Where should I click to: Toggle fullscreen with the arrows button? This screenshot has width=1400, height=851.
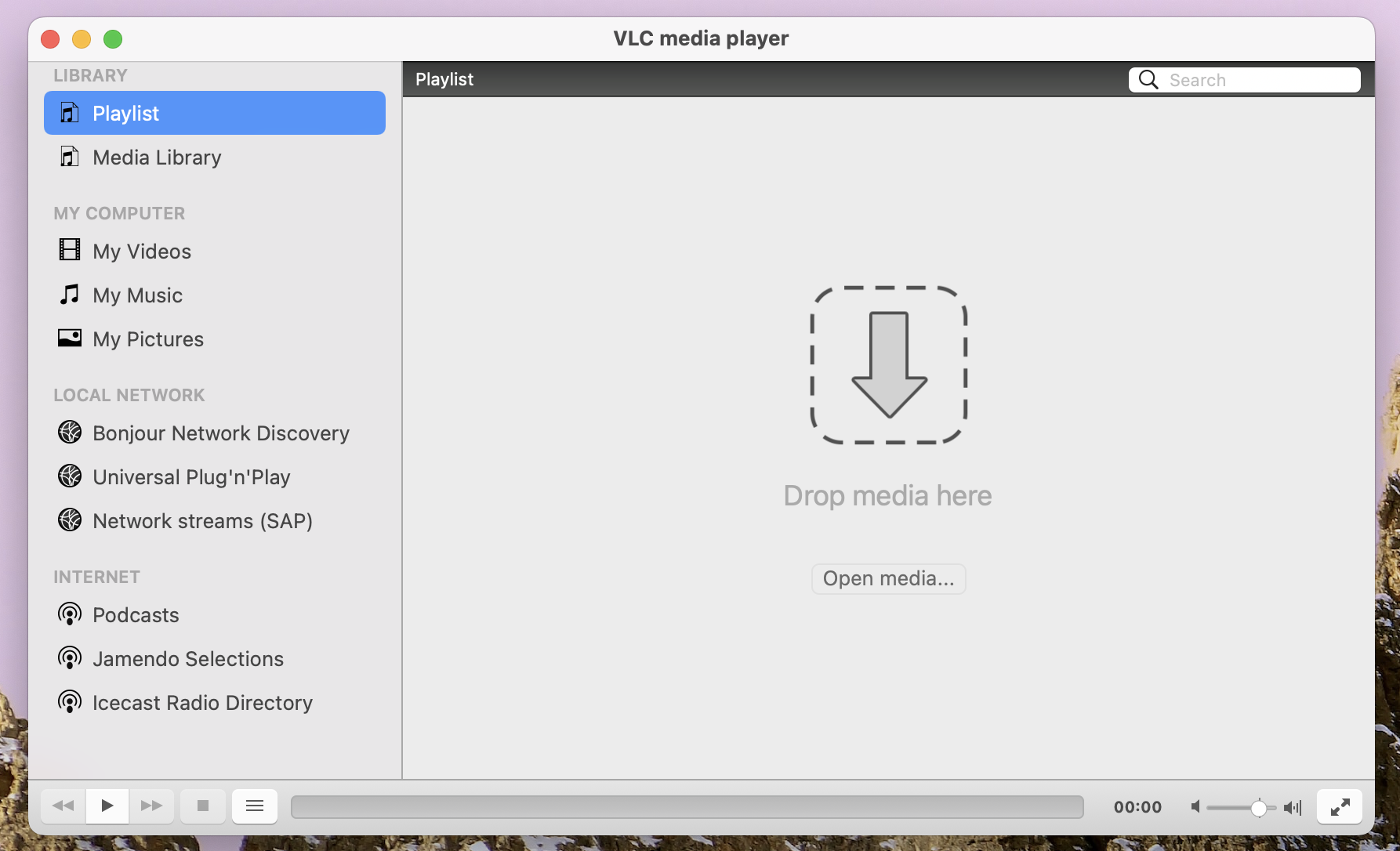[x=1340, y=806]
